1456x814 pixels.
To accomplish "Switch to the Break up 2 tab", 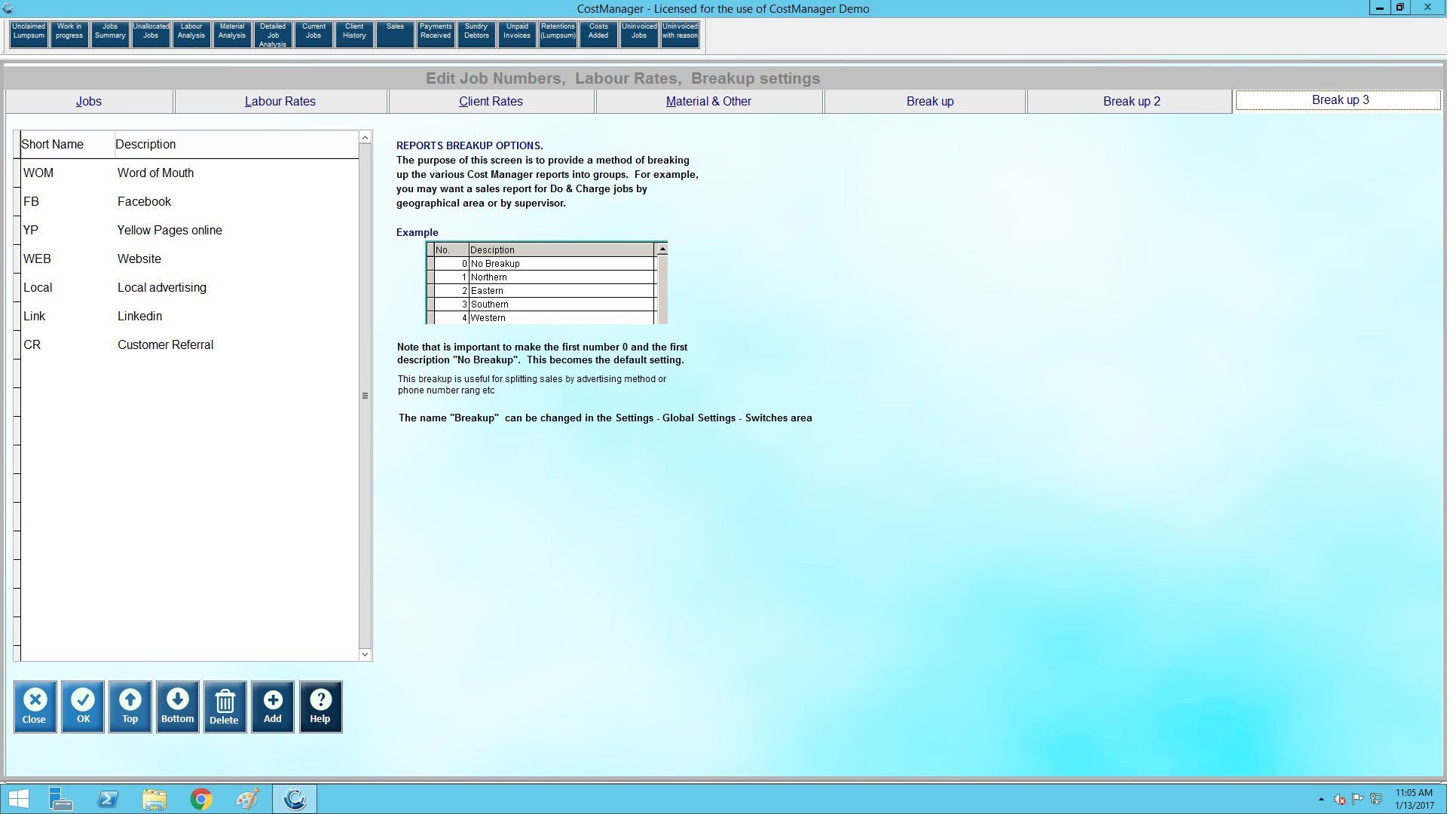I will [x=1131, y=101].
